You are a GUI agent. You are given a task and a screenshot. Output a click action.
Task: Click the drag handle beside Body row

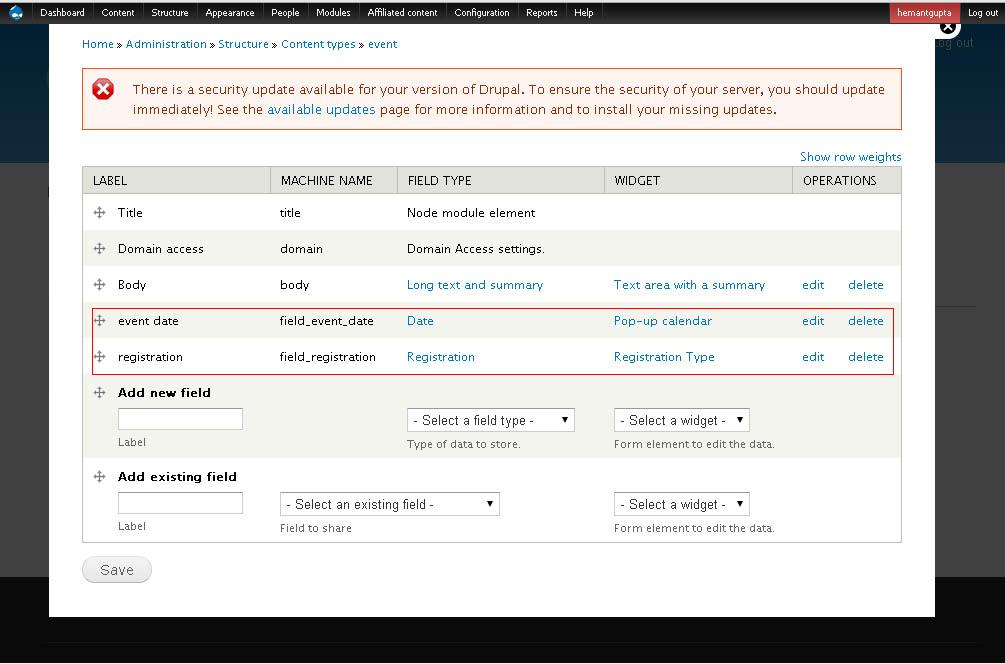99,285
